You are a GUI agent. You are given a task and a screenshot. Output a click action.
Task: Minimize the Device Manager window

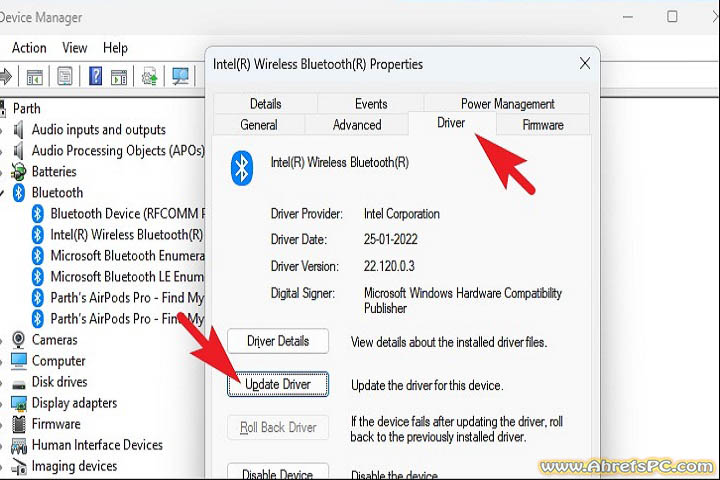[x=628, y=17]
